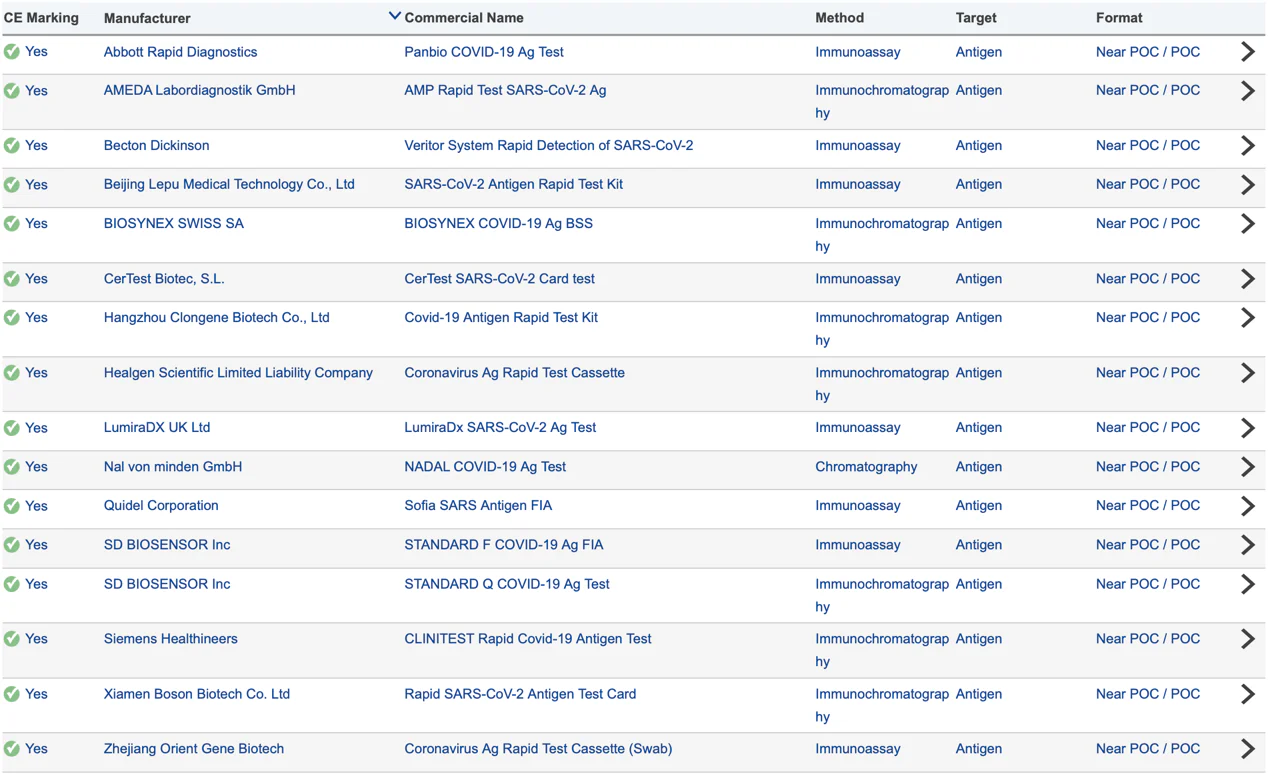Click Near POC / POC in LumiraDX row

(1148, 427)
